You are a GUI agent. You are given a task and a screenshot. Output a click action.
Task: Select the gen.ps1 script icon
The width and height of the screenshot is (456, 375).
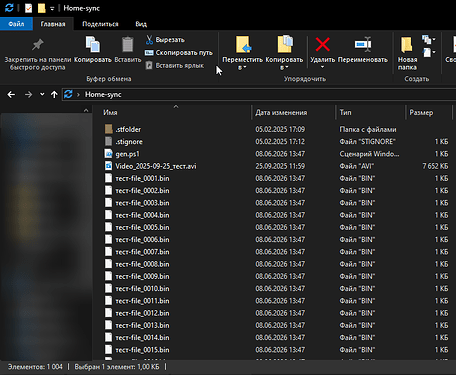click(x=109, y=154)
